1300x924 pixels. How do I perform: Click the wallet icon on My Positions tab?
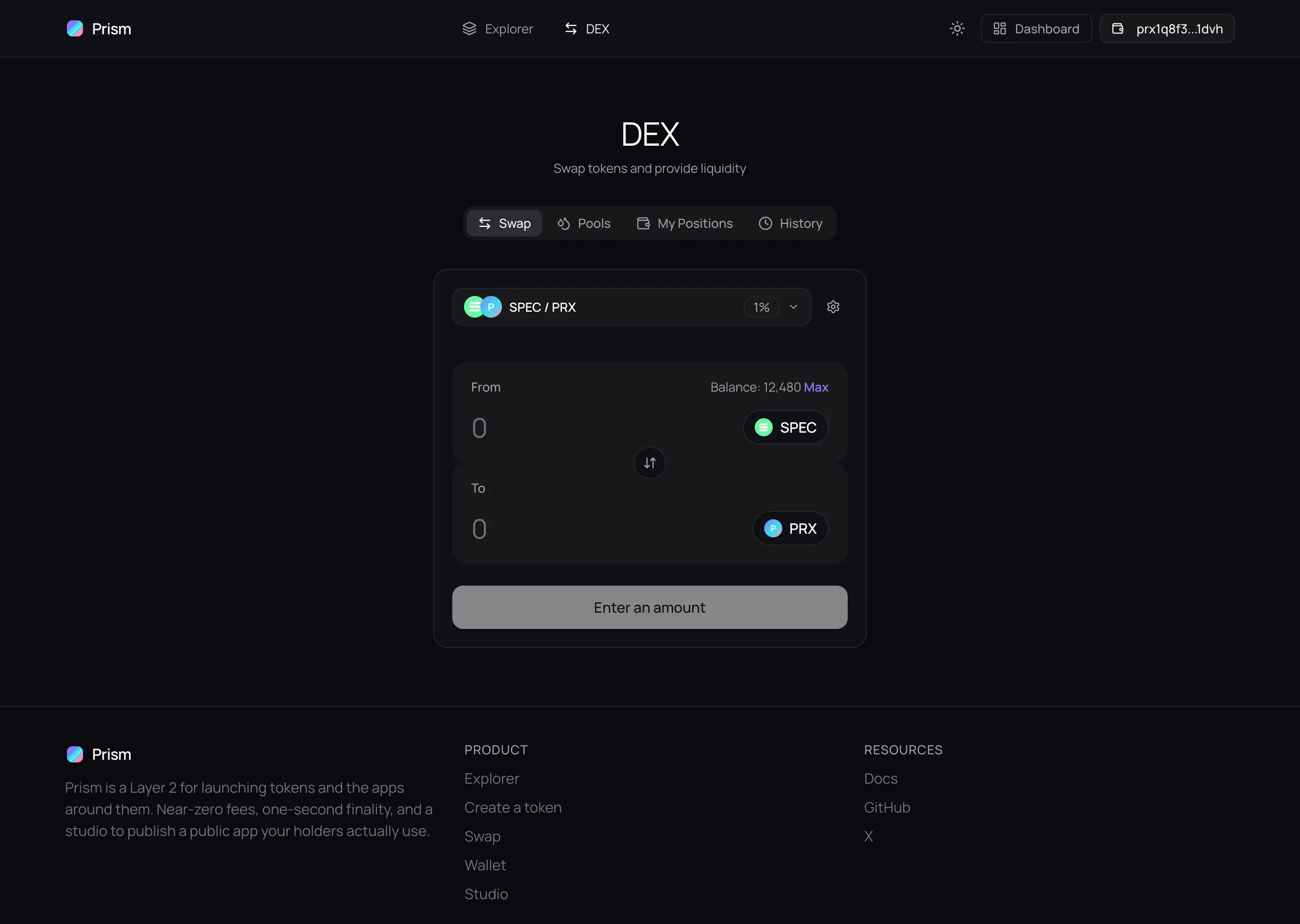tap(643, 223)
